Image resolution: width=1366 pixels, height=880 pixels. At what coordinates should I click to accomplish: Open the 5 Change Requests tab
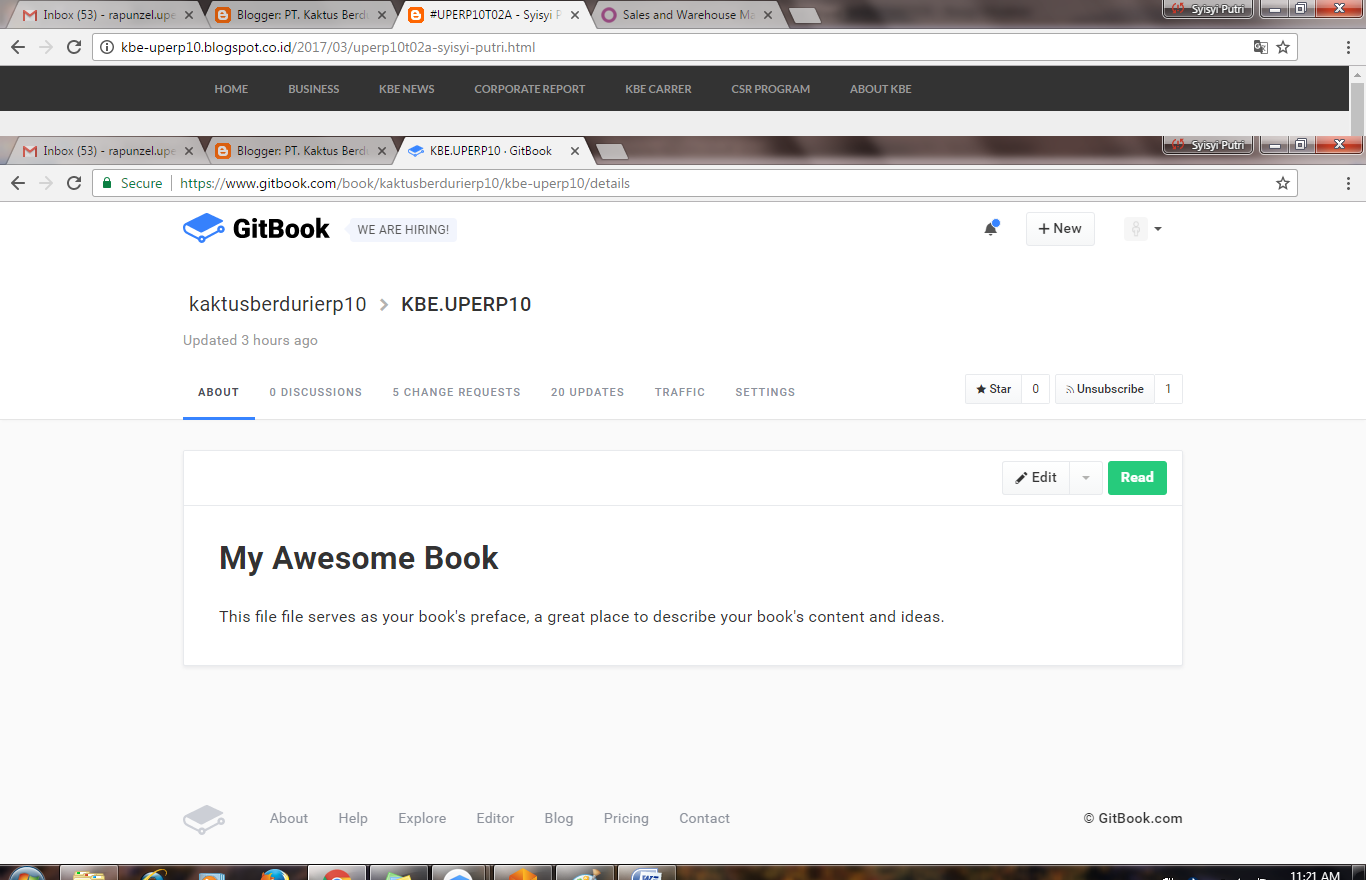(x=457, y=392)
